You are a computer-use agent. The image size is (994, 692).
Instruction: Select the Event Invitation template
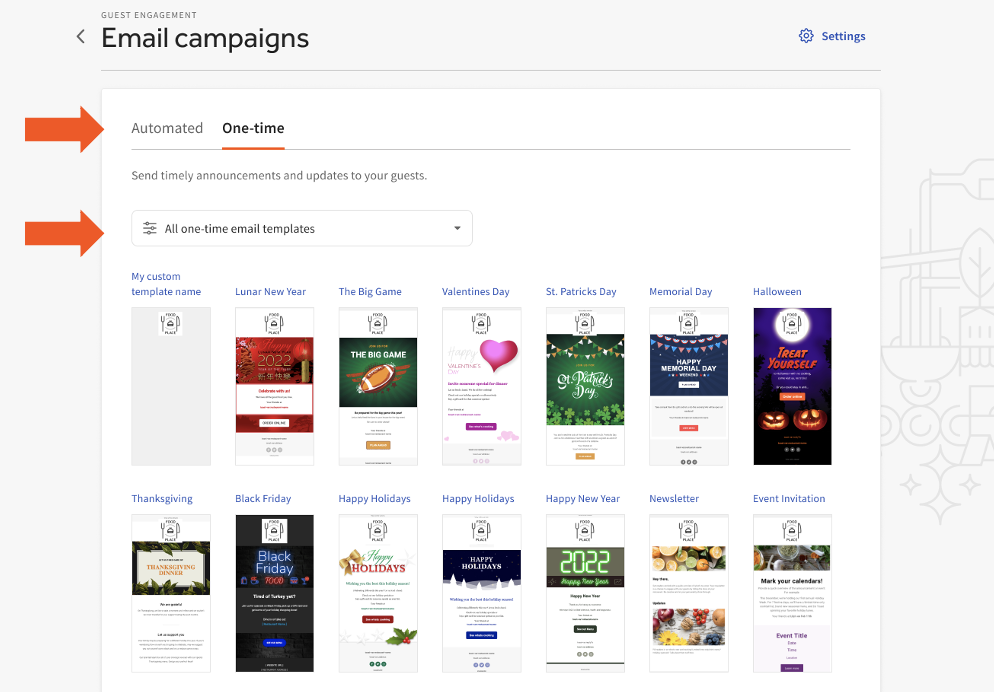(792, 592)
